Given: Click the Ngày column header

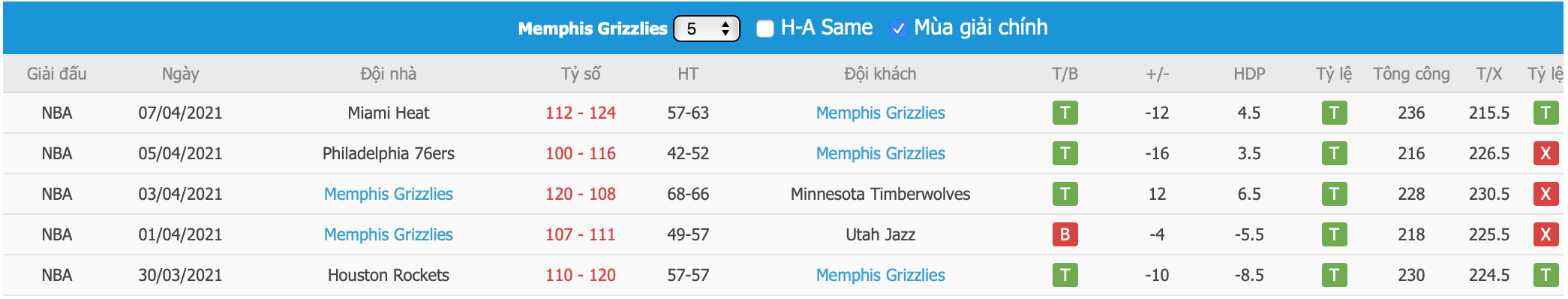Looking at the screenshot, I should click(180, 74).
